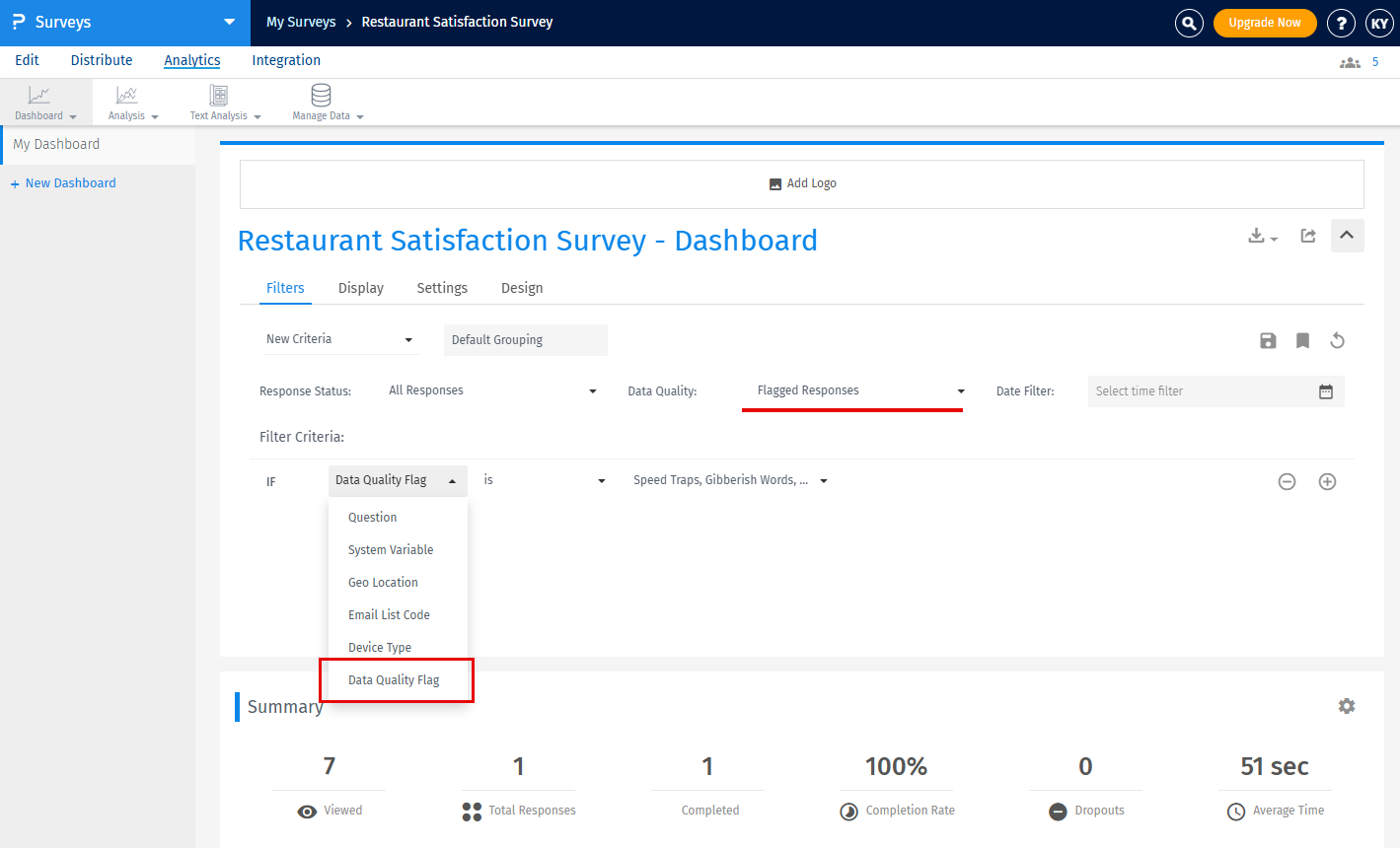
Task: Add another filter condition with the plus icon
Action: click(x=1327, y=481)
